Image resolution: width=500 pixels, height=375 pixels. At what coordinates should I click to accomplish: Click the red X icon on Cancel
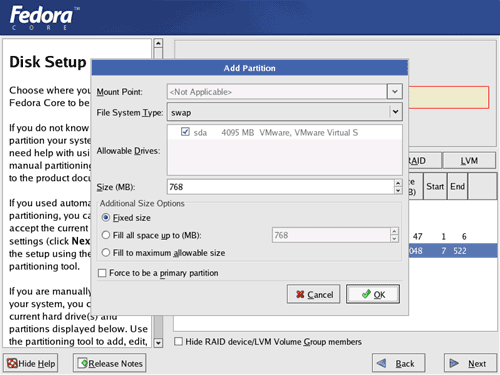[300, 294]
